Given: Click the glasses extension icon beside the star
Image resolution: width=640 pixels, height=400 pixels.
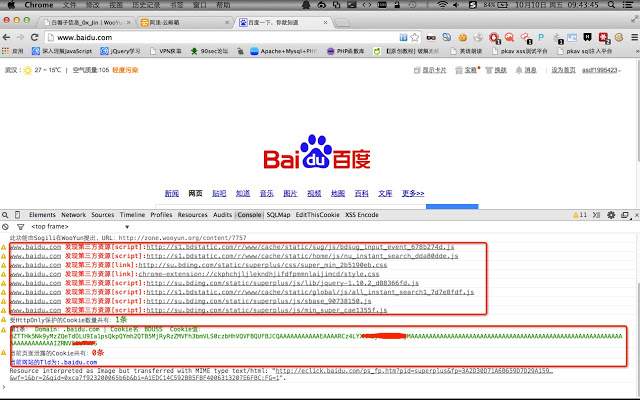Looking at the screenshot, I should 431,38.
